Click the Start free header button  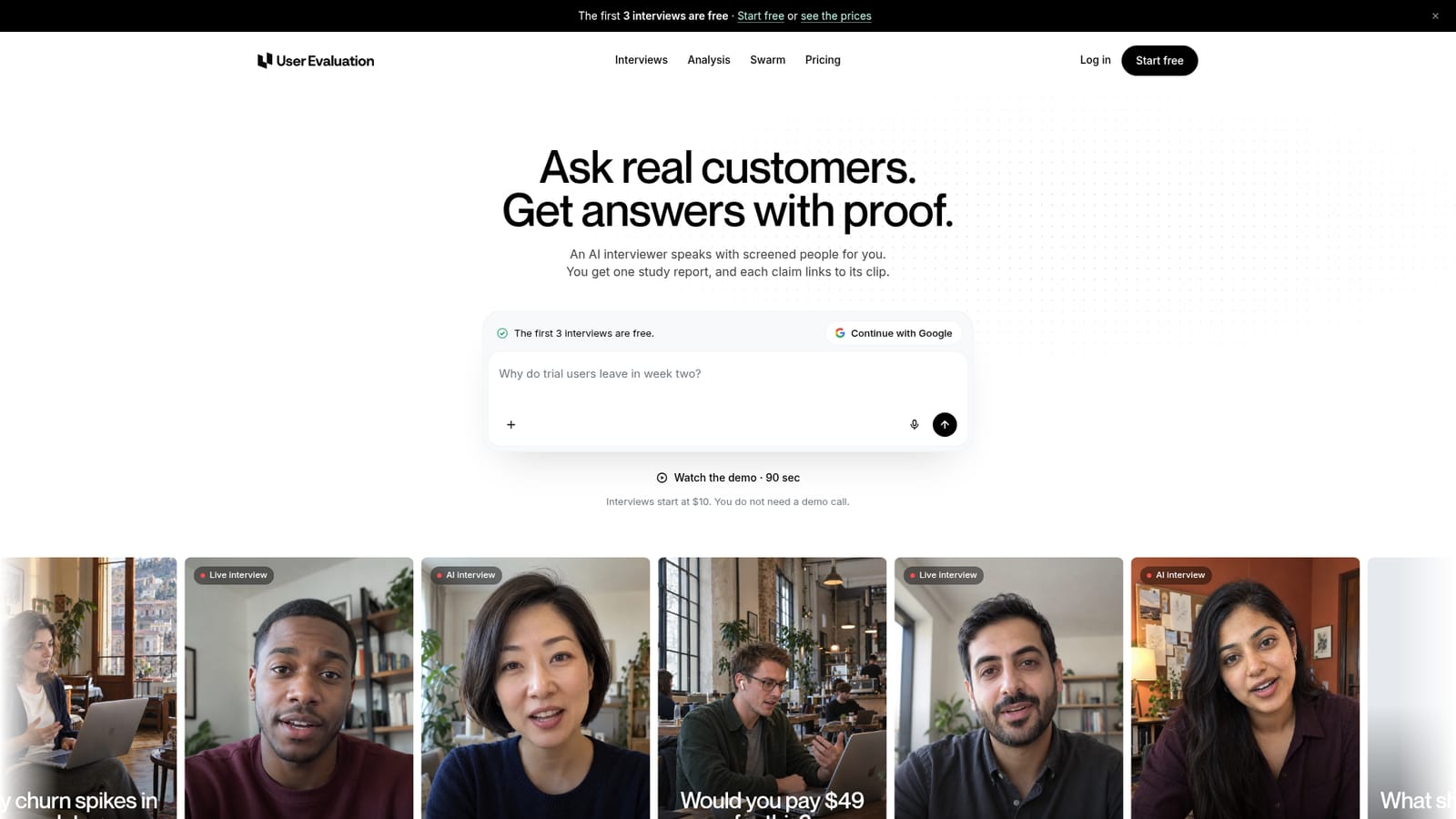(x=1159, y=61)
